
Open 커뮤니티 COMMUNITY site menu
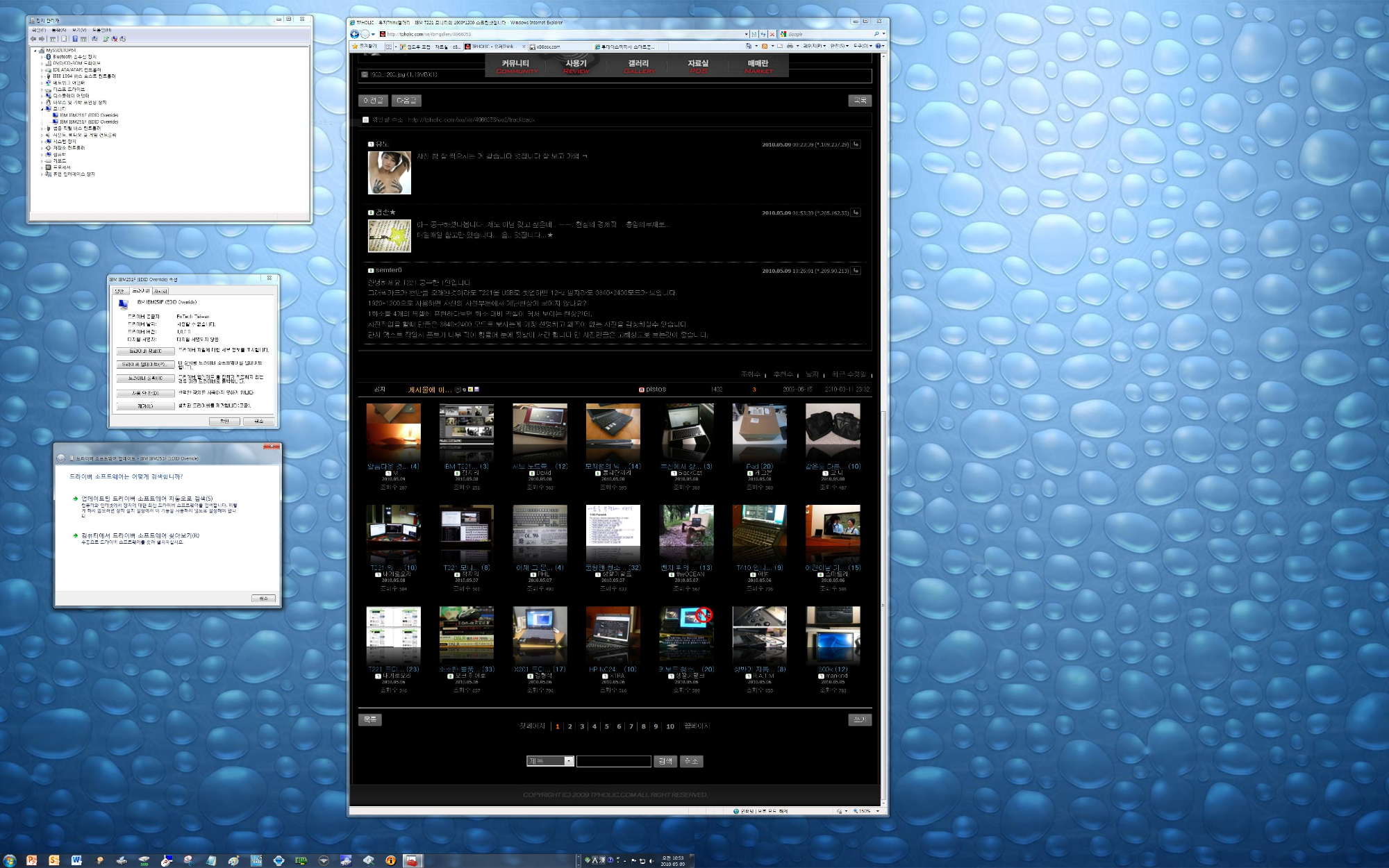pos(516,66)
